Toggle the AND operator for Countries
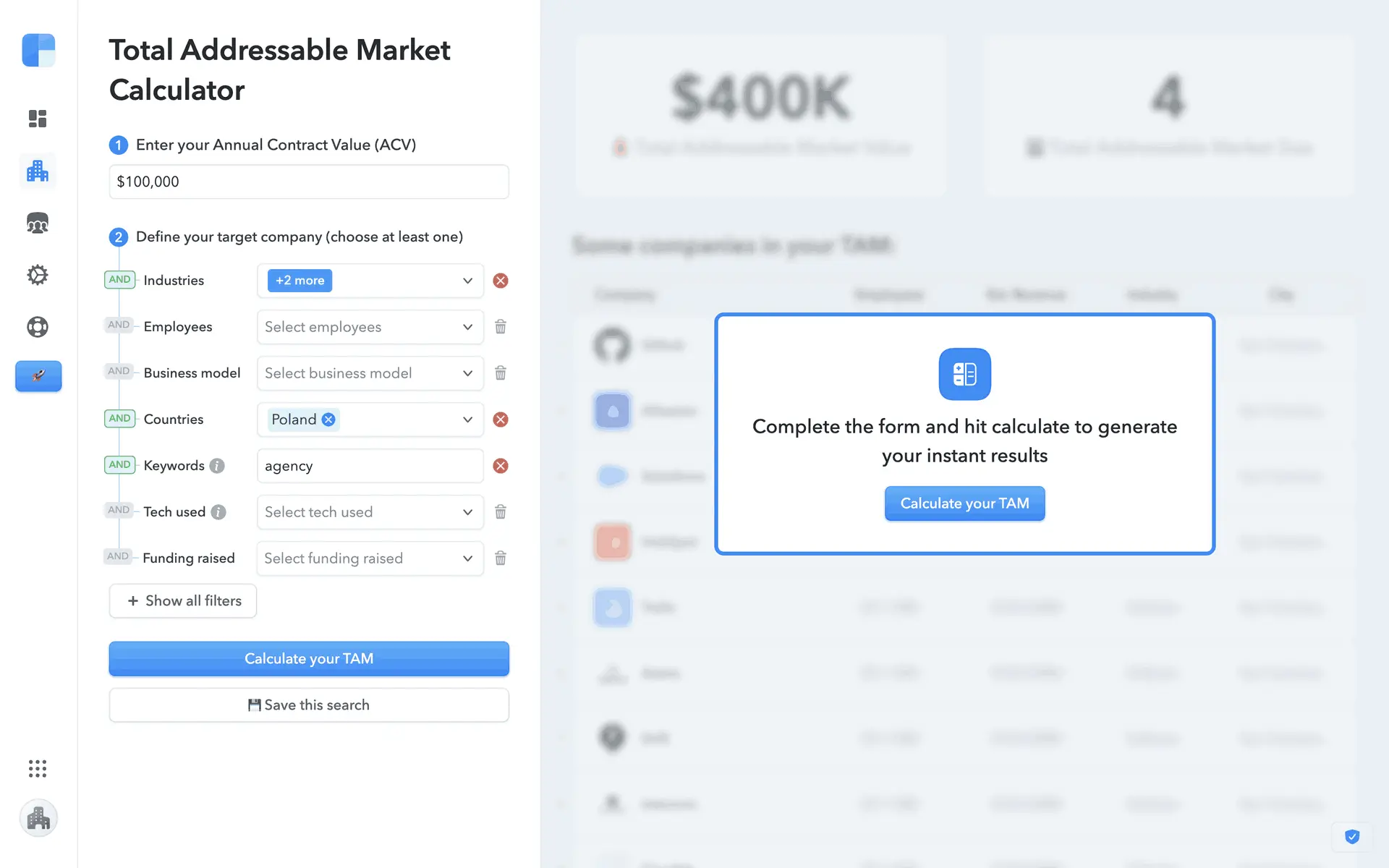Image resolution: width=1389 pixels, height=868 pixels. [x=119, y=419]
